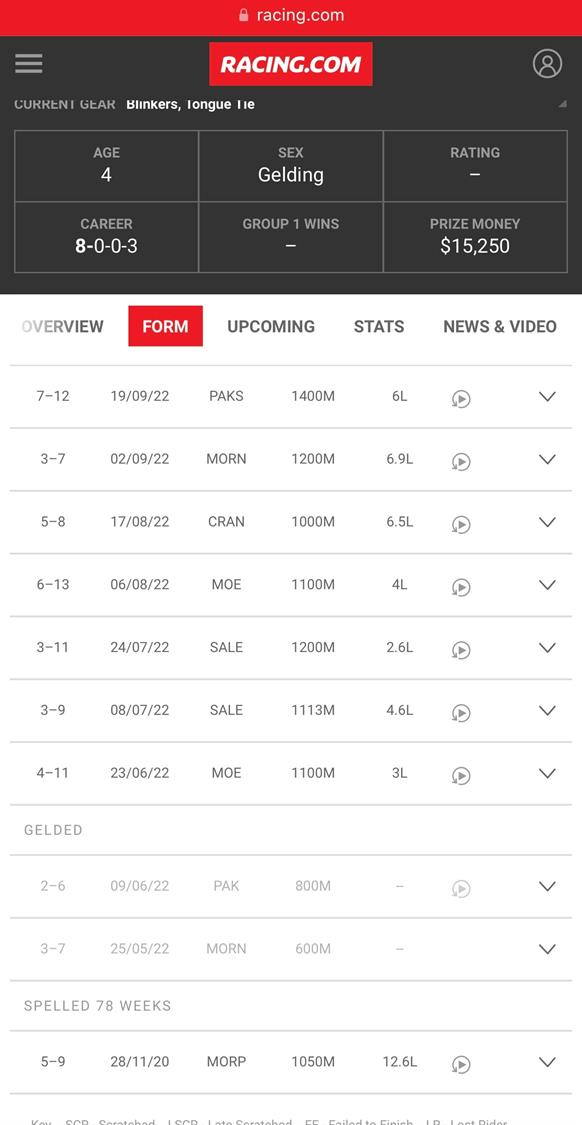This screenshot has height=1125, width=582.
Task: Play replay of 19/09/22 PAKS race
Action: tap(461, 398)
